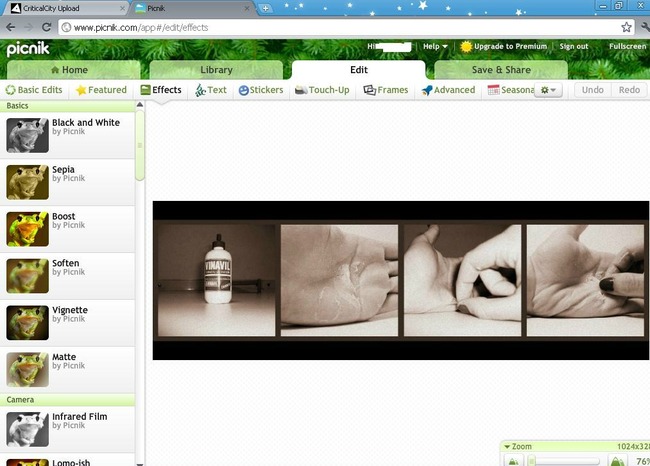
Task: Open the gear settings dropdown
Action: [x=548, y=90]
